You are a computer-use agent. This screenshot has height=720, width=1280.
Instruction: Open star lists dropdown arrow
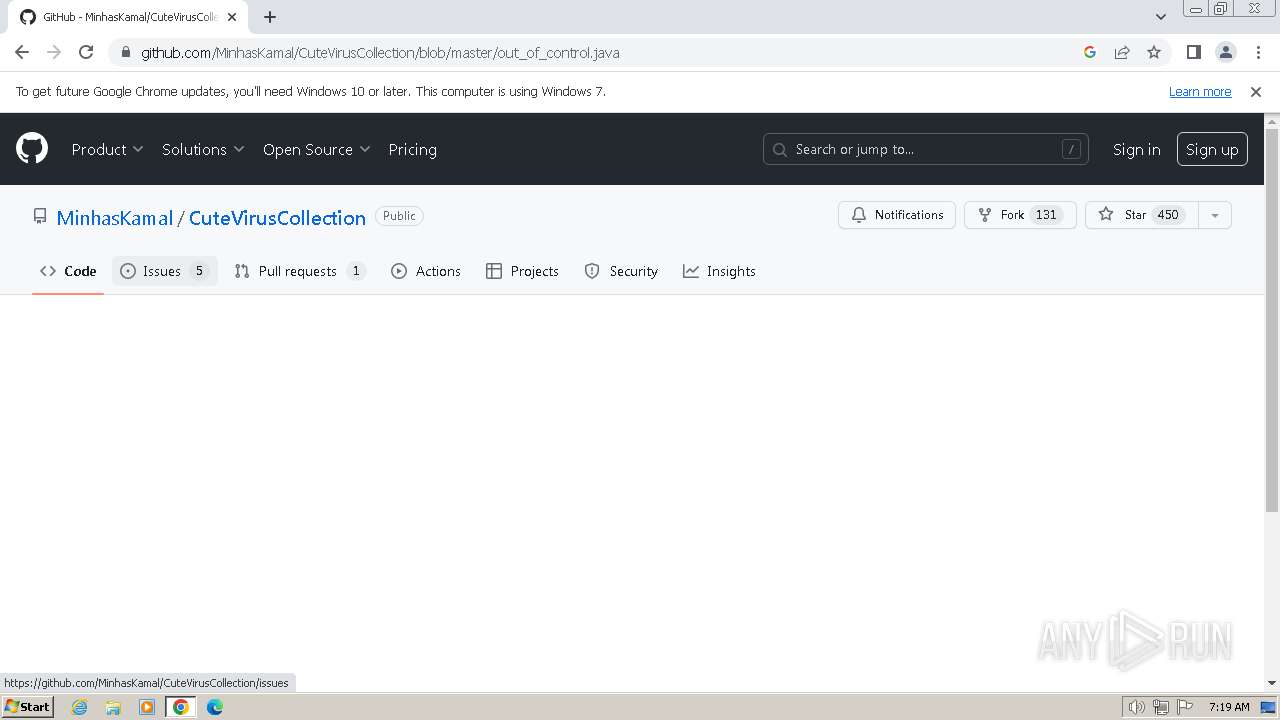coord(1215,215)
